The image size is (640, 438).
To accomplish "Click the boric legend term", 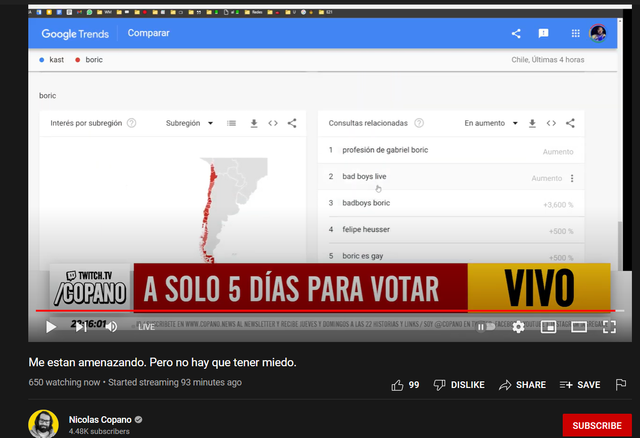I will tap(94, 60).
